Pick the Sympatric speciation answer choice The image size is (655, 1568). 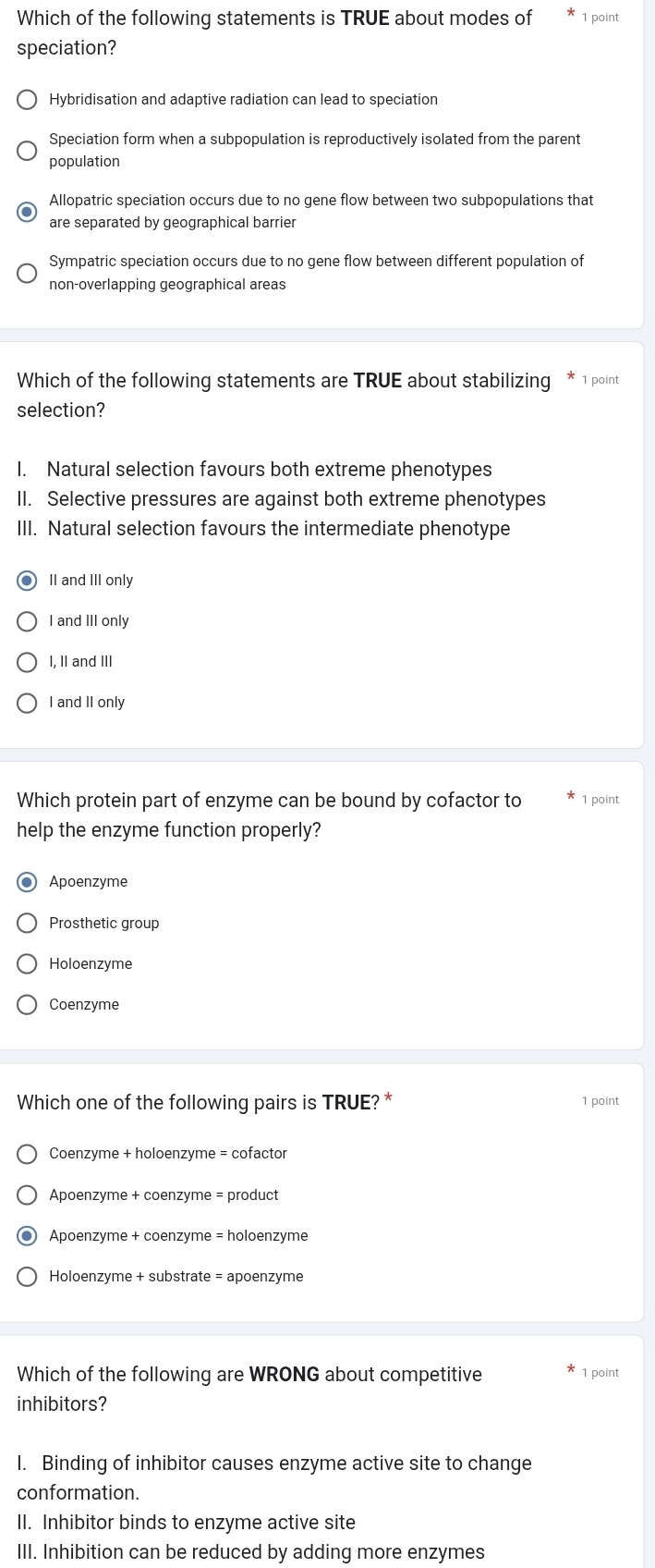[28, 272]
